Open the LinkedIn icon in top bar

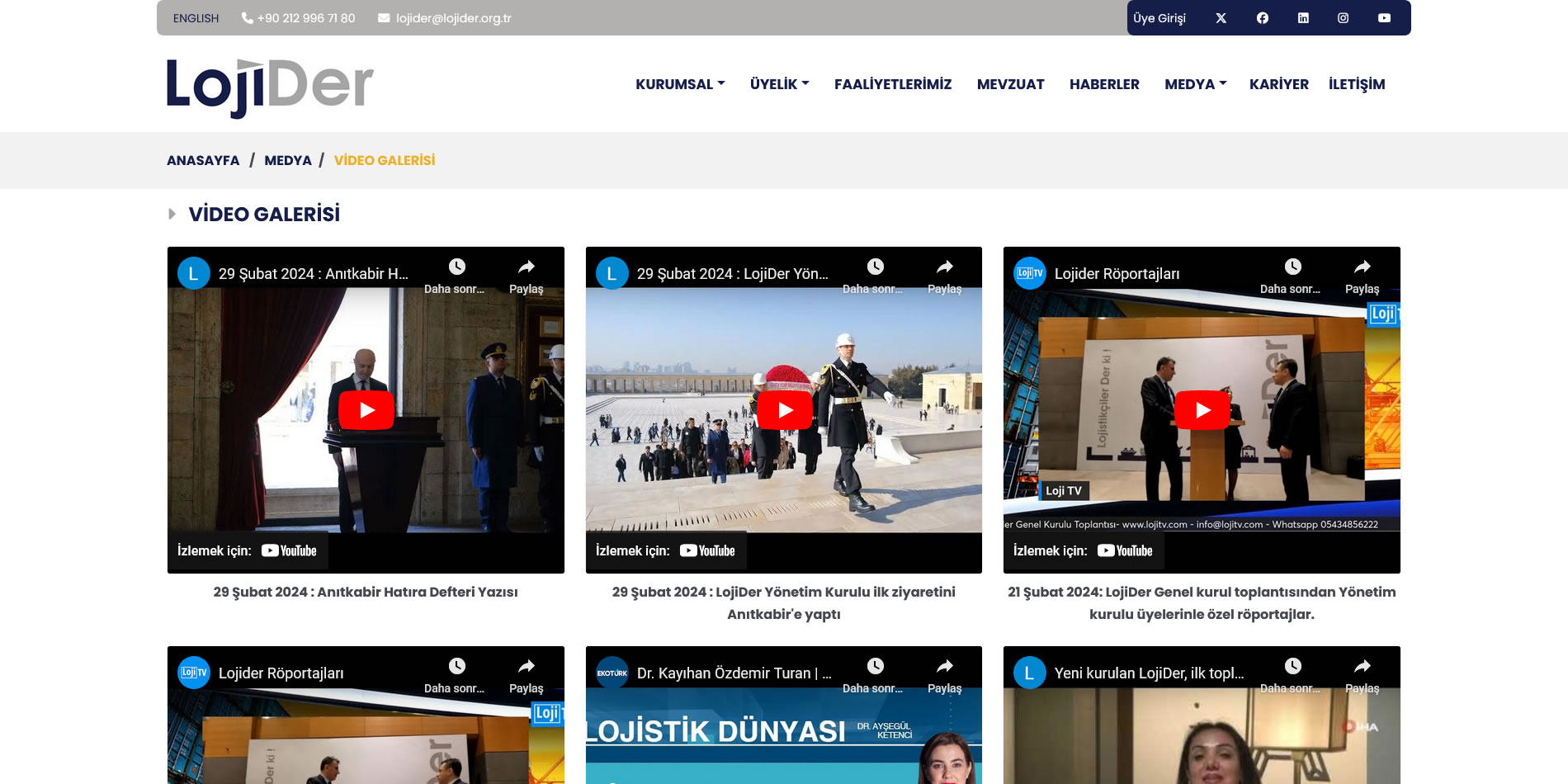coord(1303,18)
